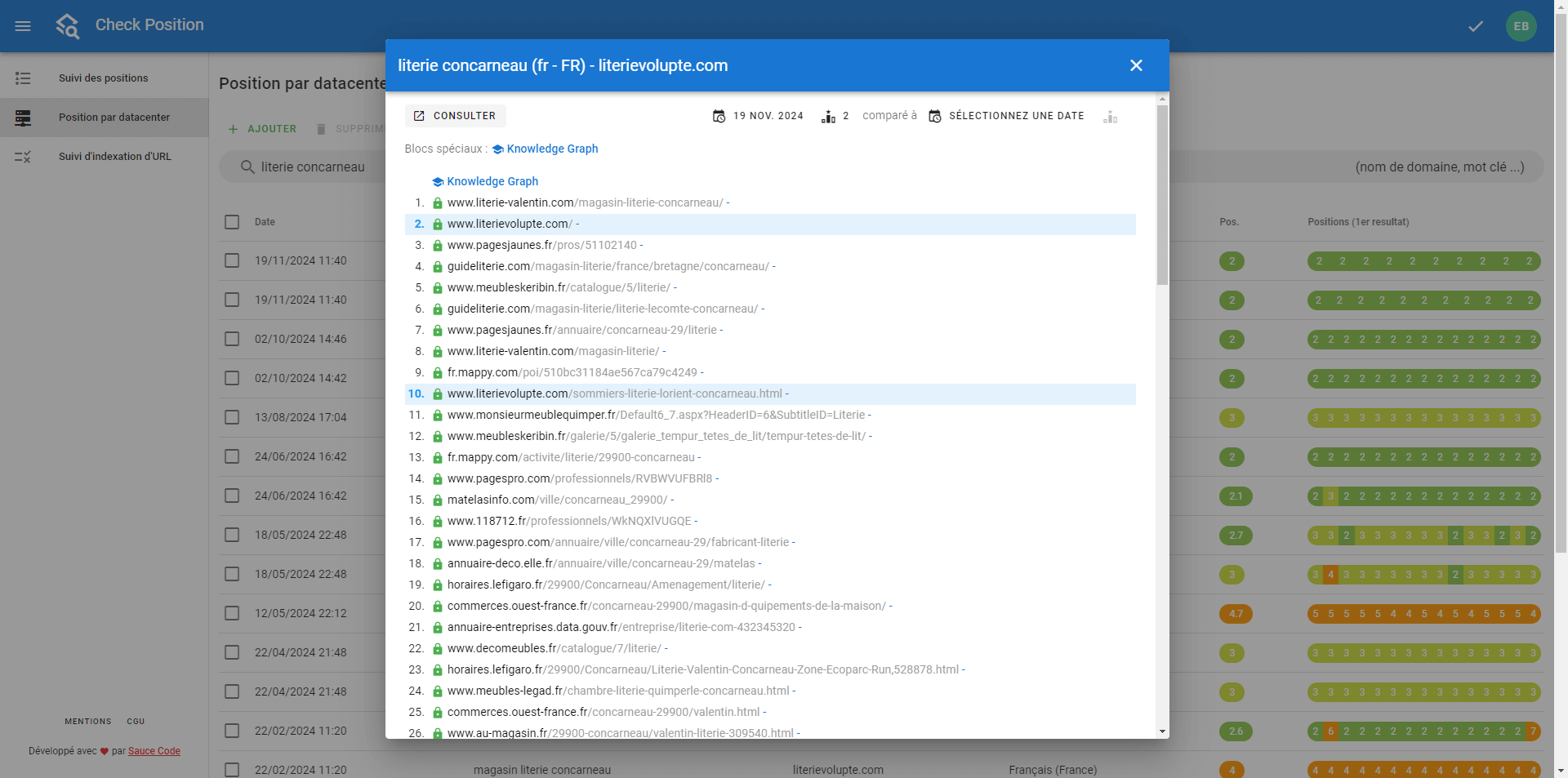
Task: Click lock icon on result 4 guideliterie.com
Action: [x=438, y=267]
